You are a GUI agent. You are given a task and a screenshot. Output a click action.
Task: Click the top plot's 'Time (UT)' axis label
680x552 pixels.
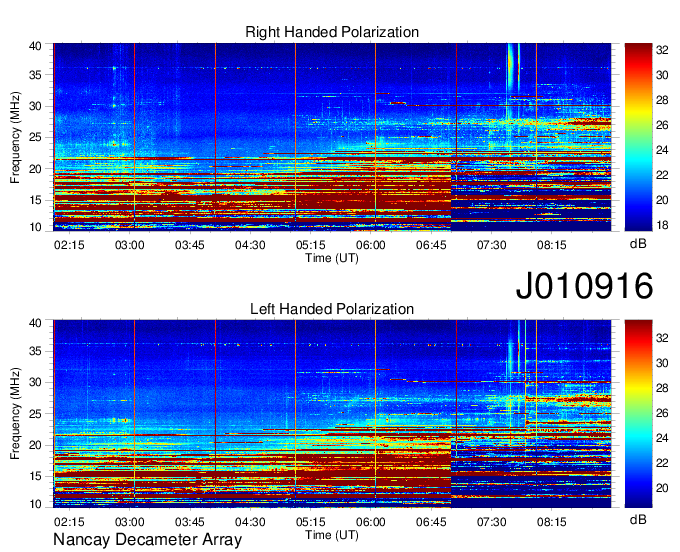point(332,258)
